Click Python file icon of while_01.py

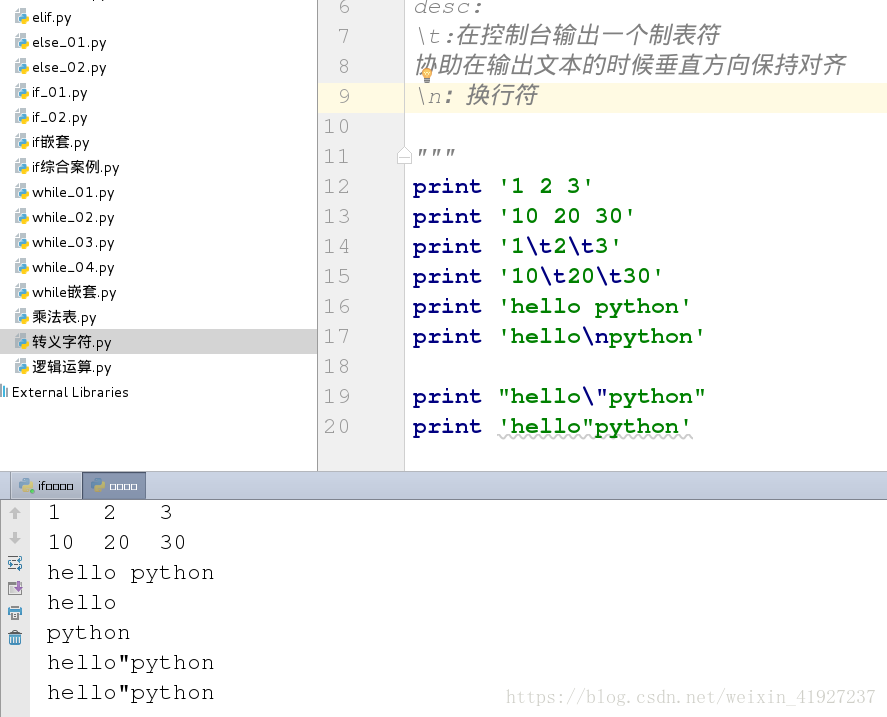(21, 192)
